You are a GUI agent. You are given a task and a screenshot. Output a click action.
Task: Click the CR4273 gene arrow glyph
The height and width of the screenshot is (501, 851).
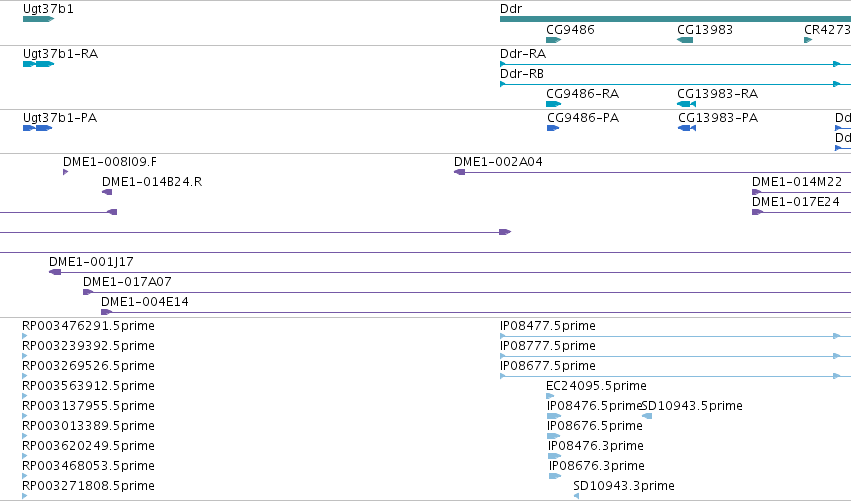(808, 40)
